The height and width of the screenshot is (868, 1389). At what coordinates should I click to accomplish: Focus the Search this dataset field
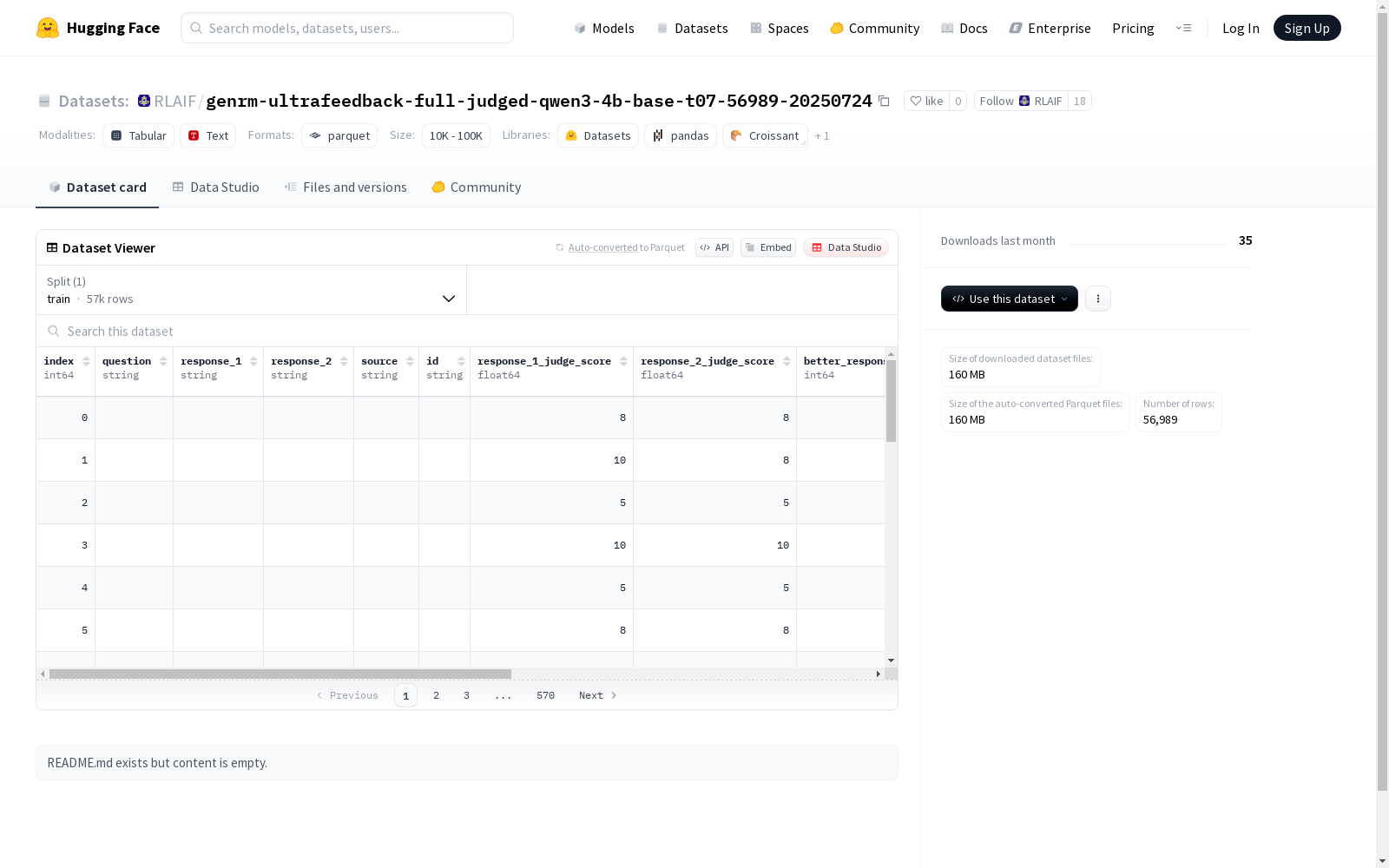pyautogui.click(x=467, y=332)
